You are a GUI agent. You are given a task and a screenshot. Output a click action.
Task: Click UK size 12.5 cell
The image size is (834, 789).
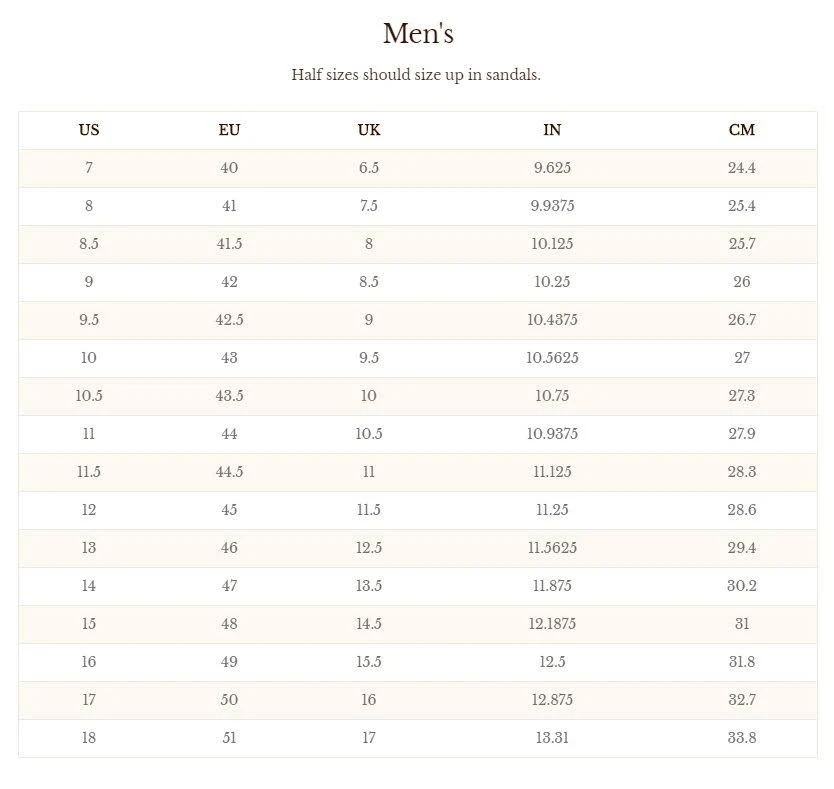tap(369, 548)
